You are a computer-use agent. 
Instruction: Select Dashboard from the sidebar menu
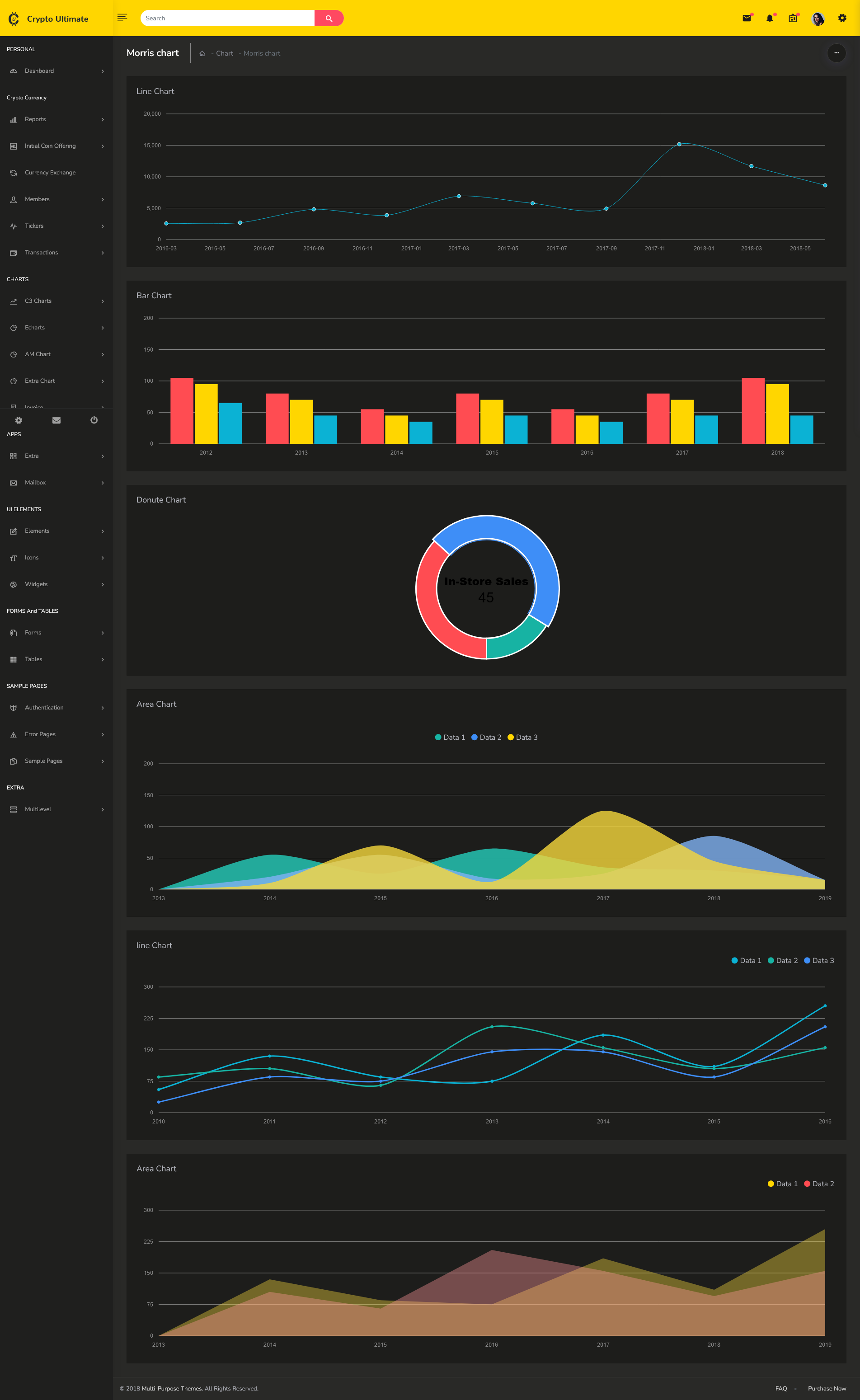[39, 70]
